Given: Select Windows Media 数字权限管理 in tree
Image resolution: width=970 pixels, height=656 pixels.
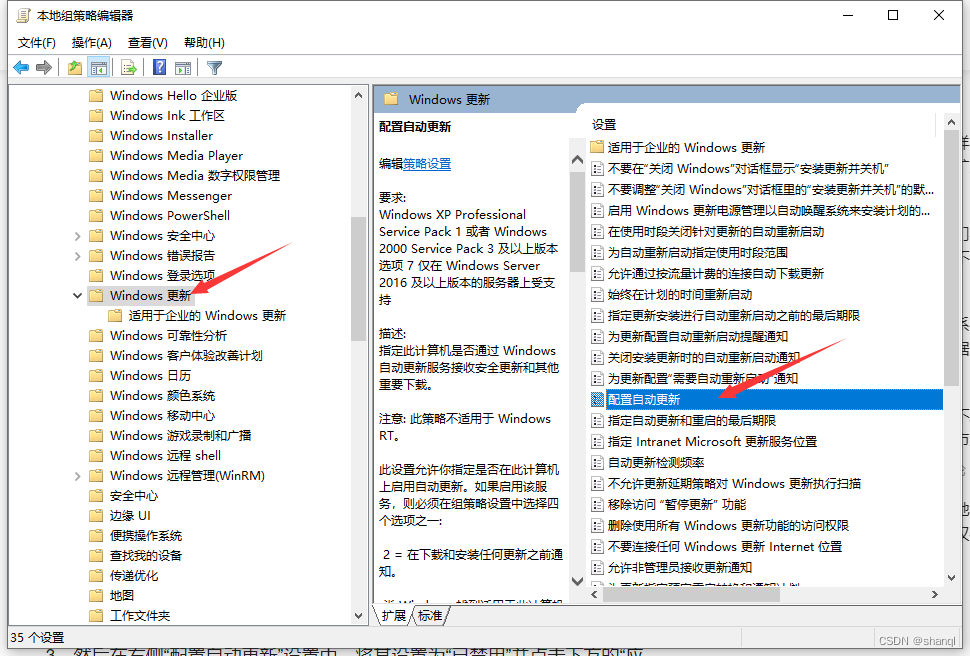Looking at the screenshot, I should pyautogui.click(x=195, y=176).
